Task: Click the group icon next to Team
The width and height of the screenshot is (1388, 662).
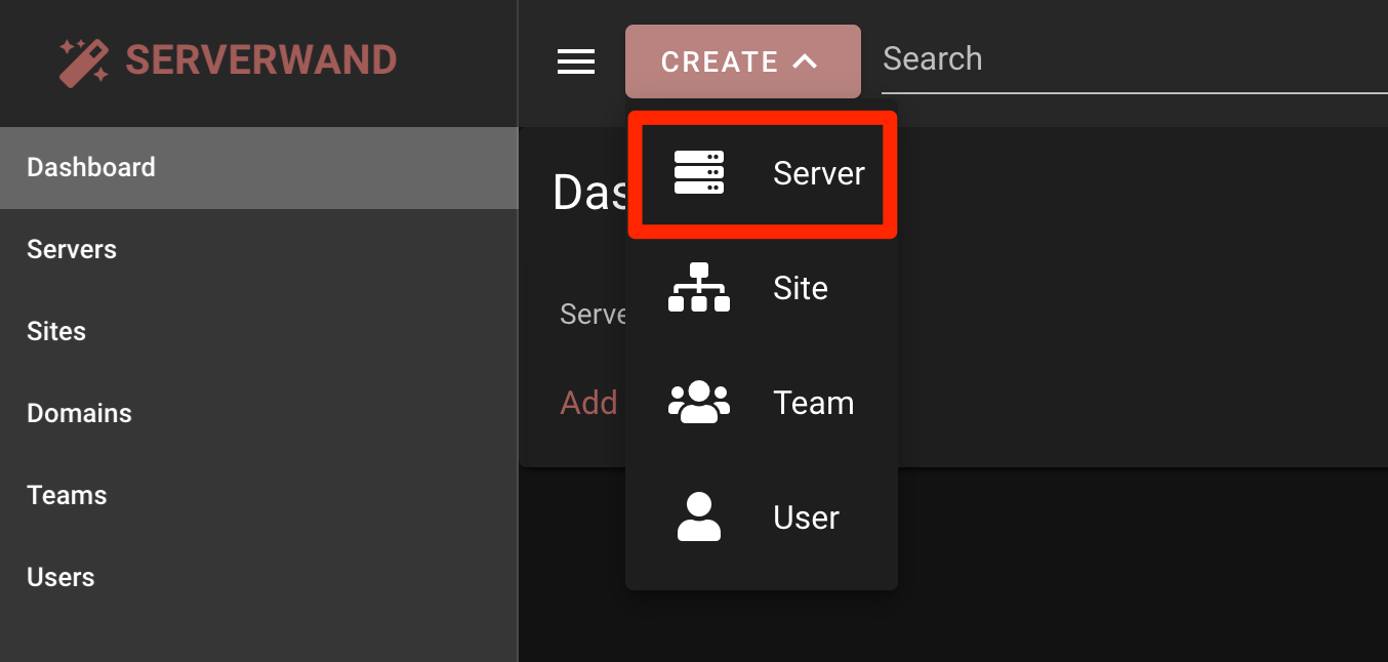Action: (700, 402)
